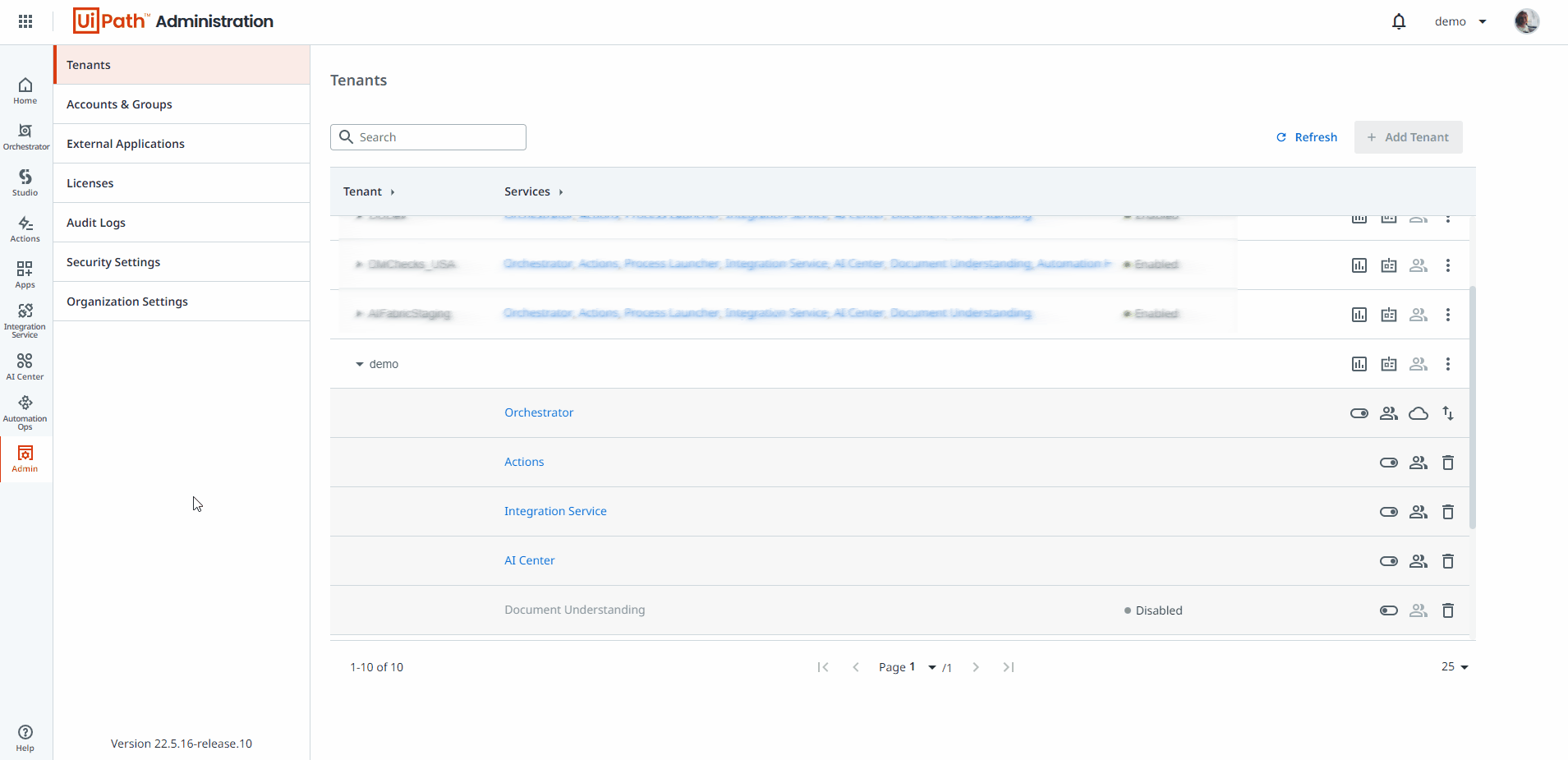Toggle the Actions service switch
Viewport: 1568px width, 760px height.
pyautogui.click(x=1389, y=463)
